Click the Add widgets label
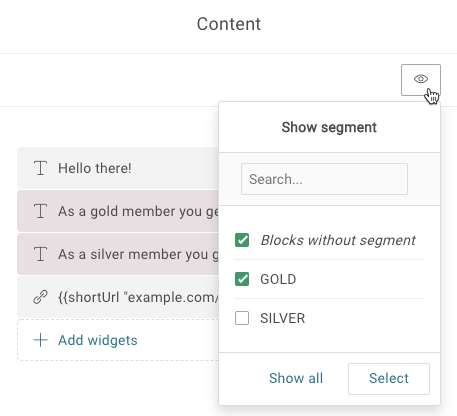457x416 pixels. (98, 340)
